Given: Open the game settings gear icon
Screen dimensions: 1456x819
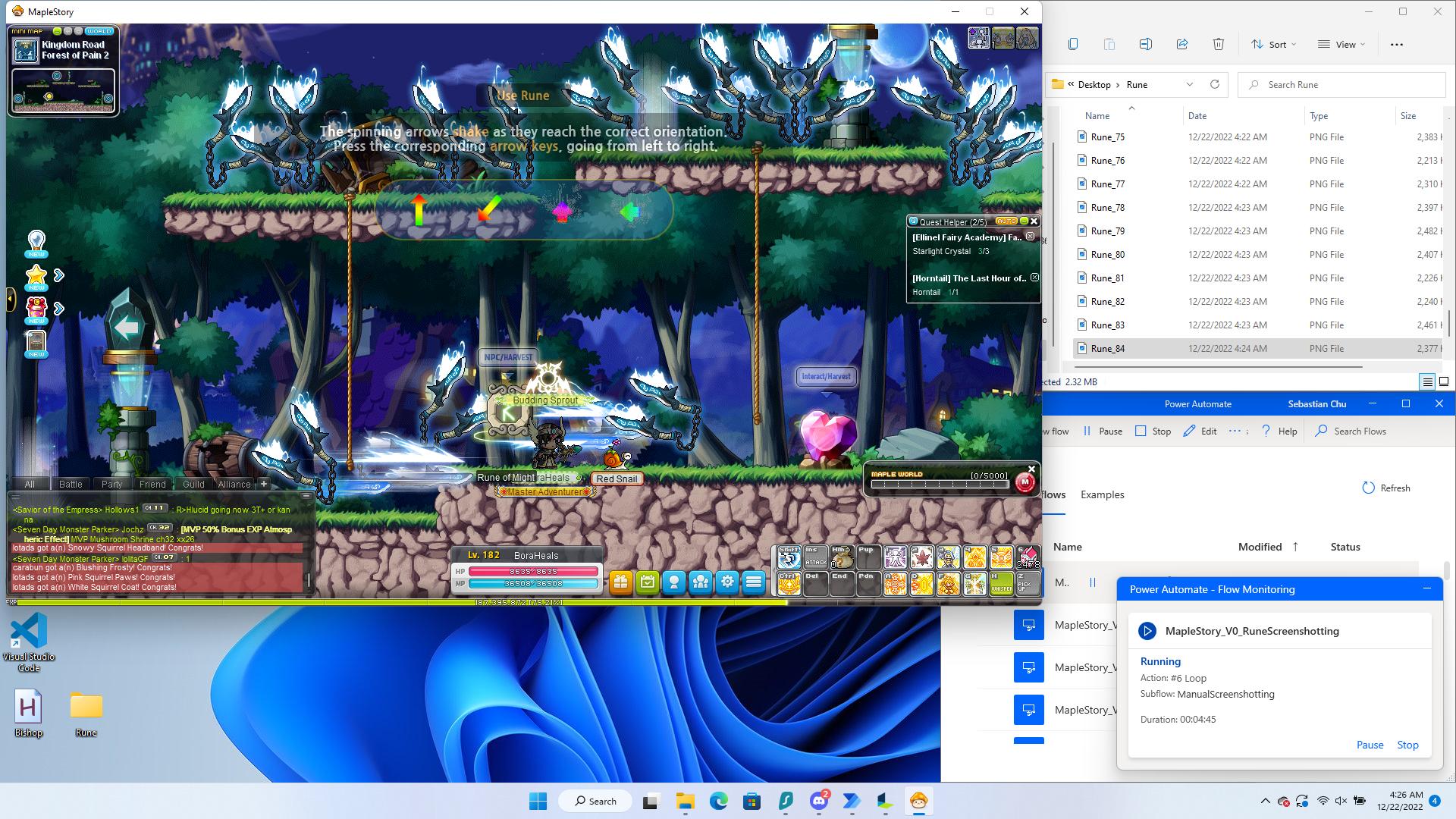Looking at the screenshot, I should pos(727,582).
